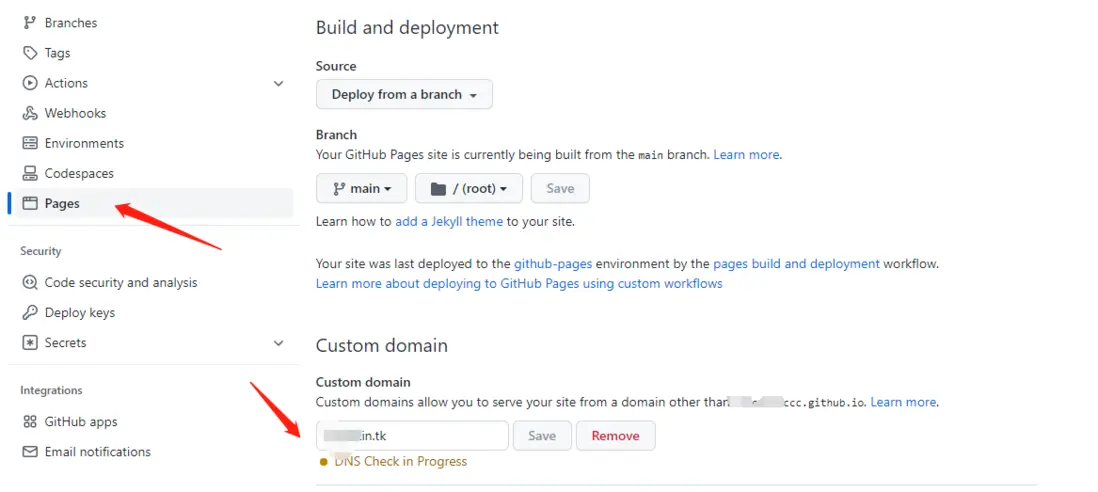Follow the github-pages environment link
Screen dimensions: 1098x492
coord(553,264)
